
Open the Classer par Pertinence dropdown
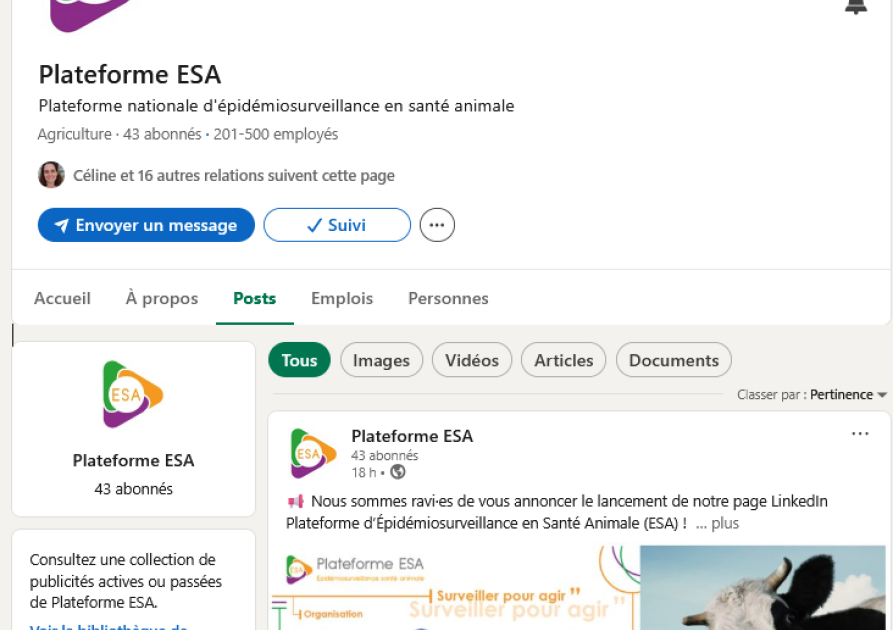812,395
